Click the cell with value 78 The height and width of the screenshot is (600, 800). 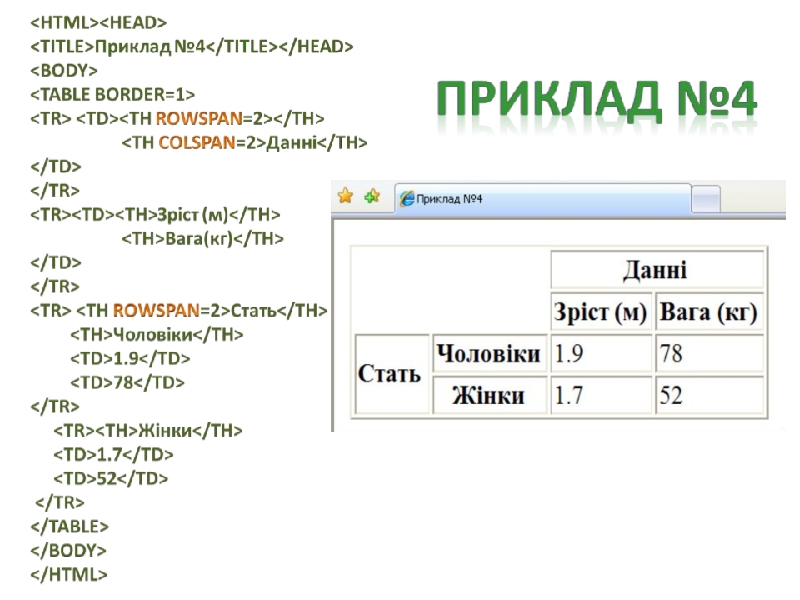[709, 354]
